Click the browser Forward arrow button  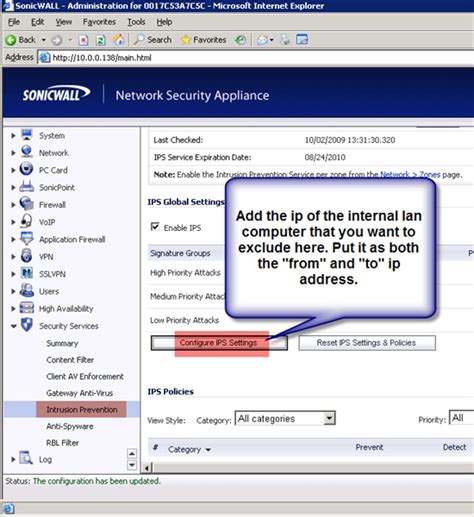point(57,40)
